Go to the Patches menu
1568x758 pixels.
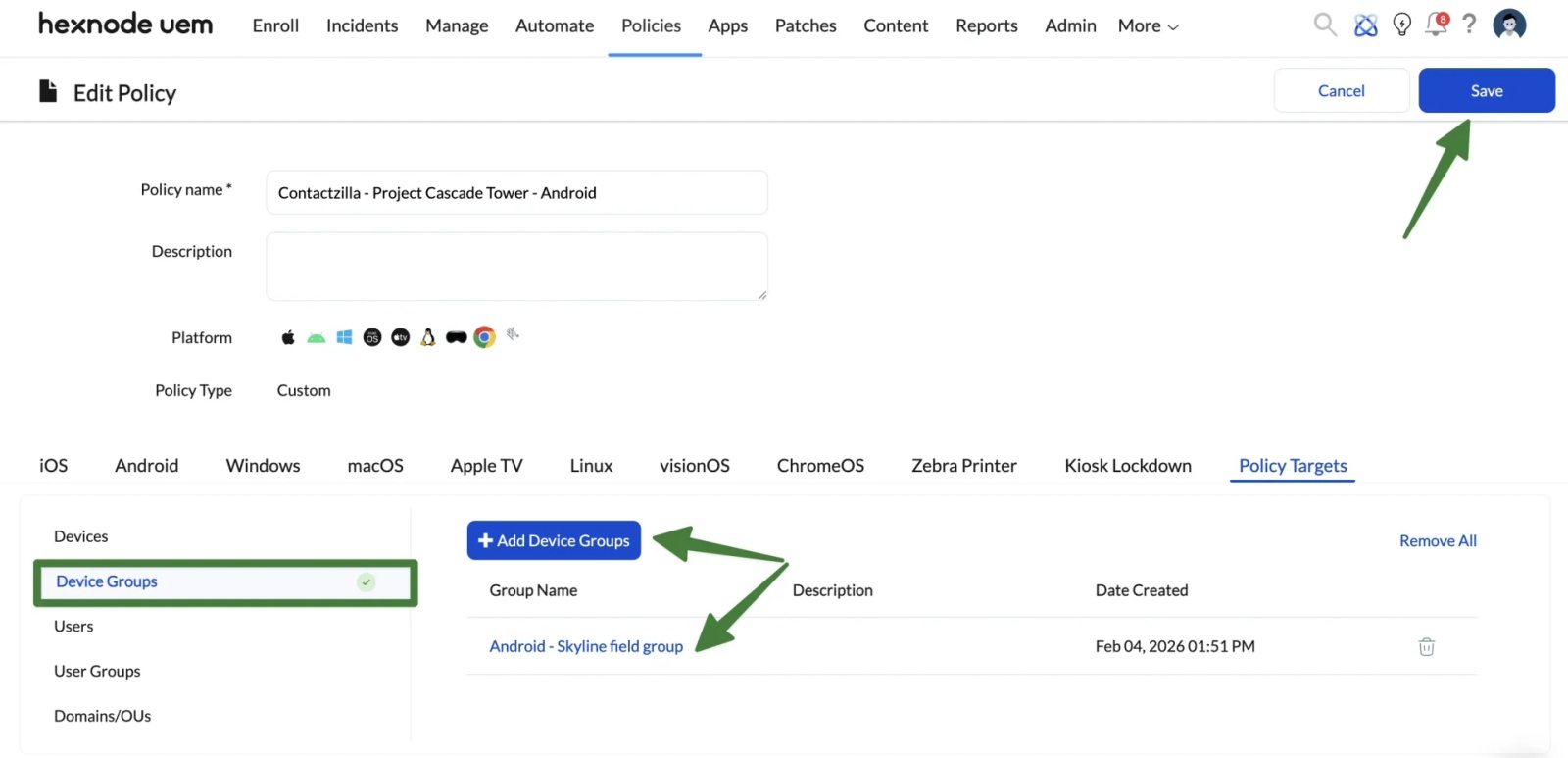[x=806, y=26]
